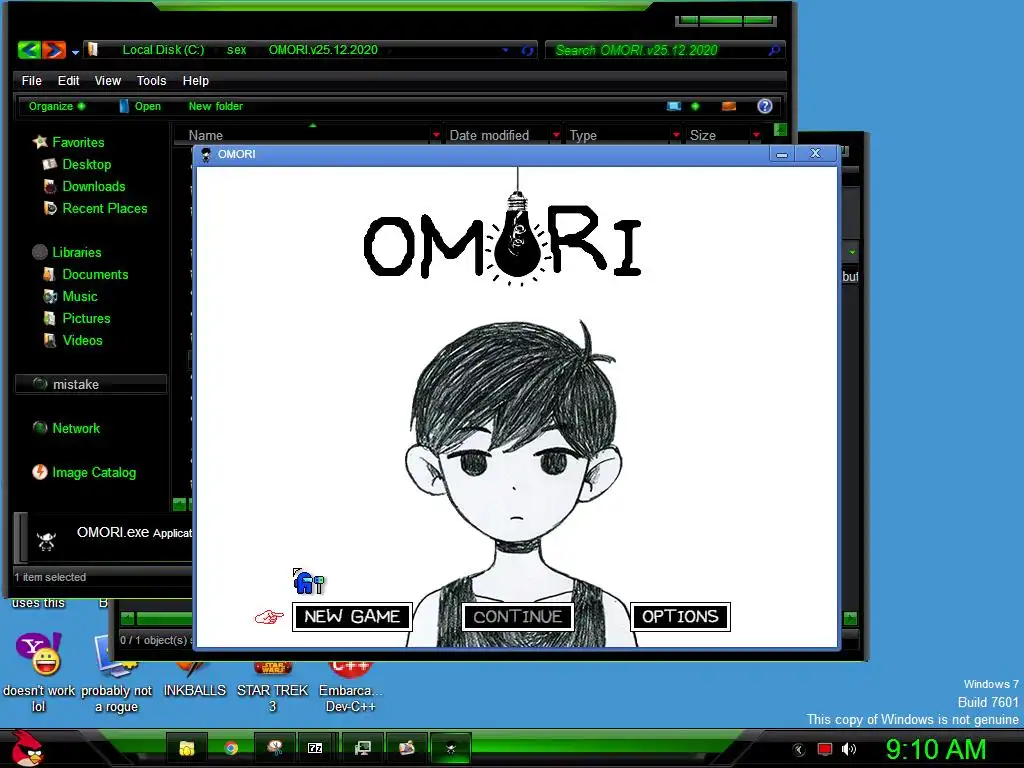Open the Tools menu

[x=152, y=80]
